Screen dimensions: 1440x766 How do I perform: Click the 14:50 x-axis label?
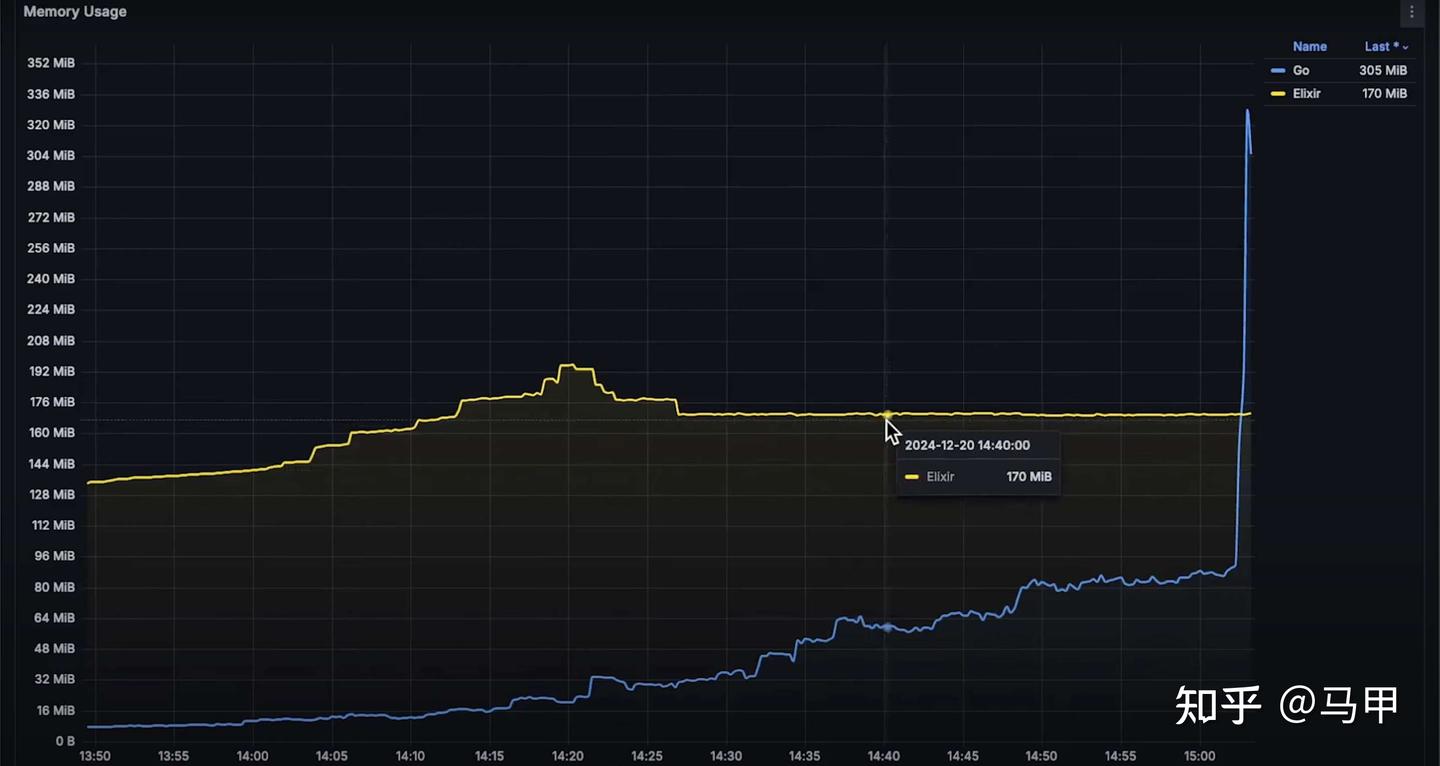pyautogui.click(x=1042, y=757)
